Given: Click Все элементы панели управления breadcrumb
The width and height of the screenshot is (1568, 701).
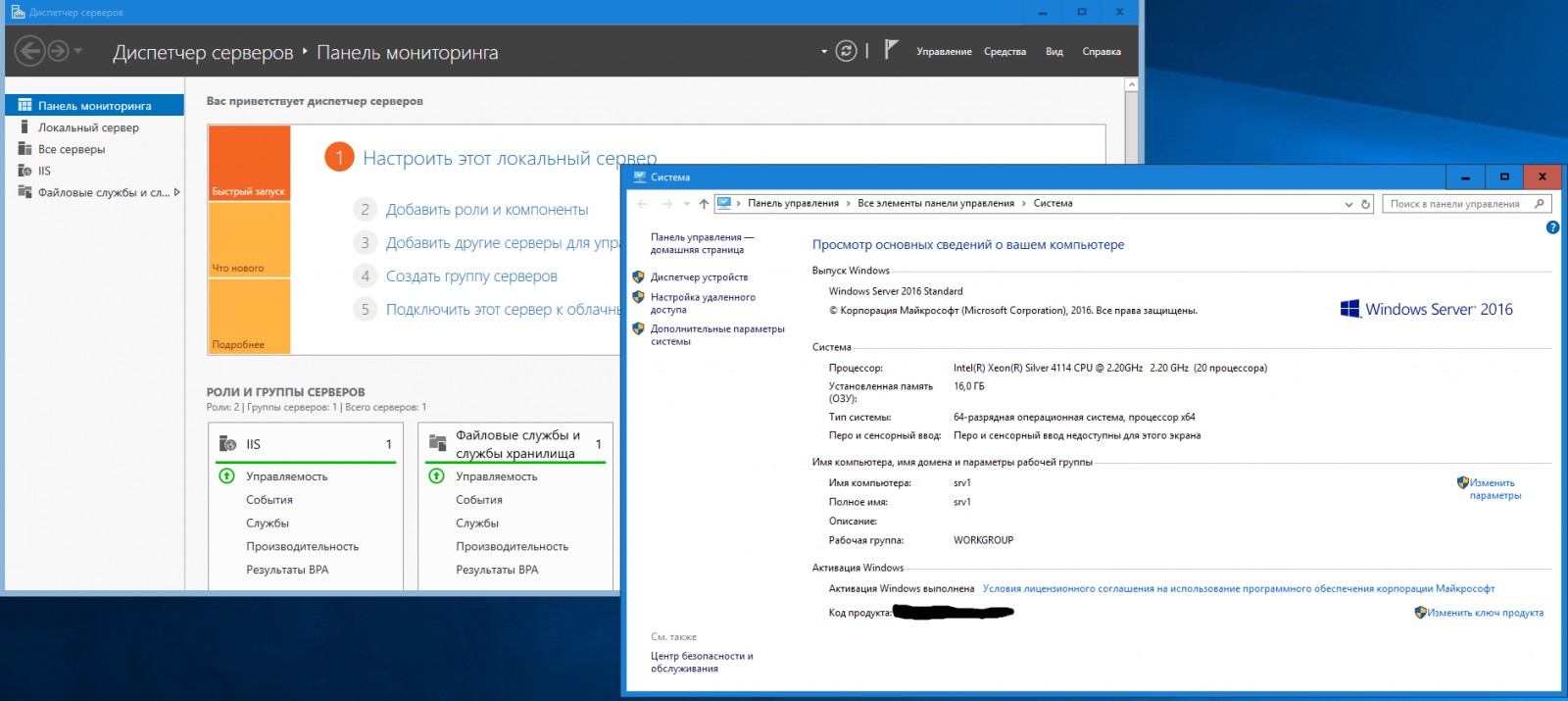Looking at the screenshot, I should 936,204.
